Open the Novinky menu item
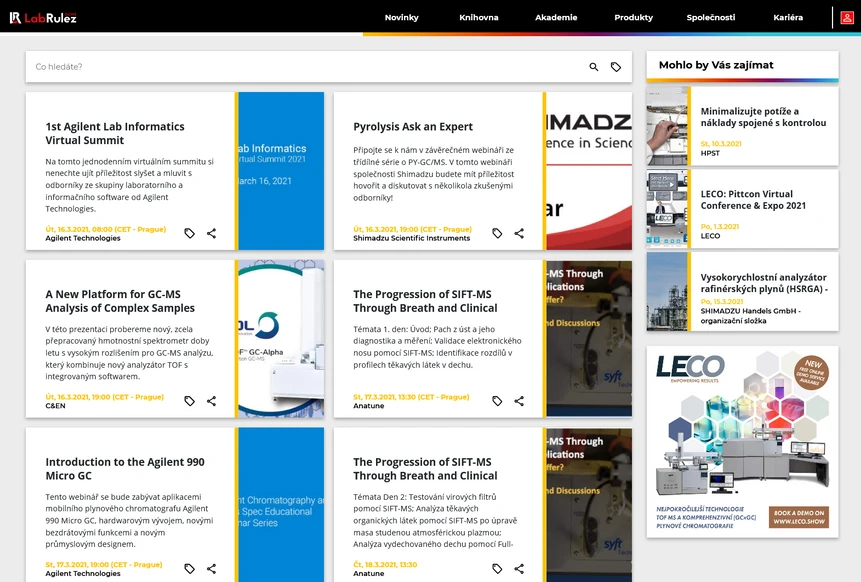 pyautogui.click(x=401, y=17)
